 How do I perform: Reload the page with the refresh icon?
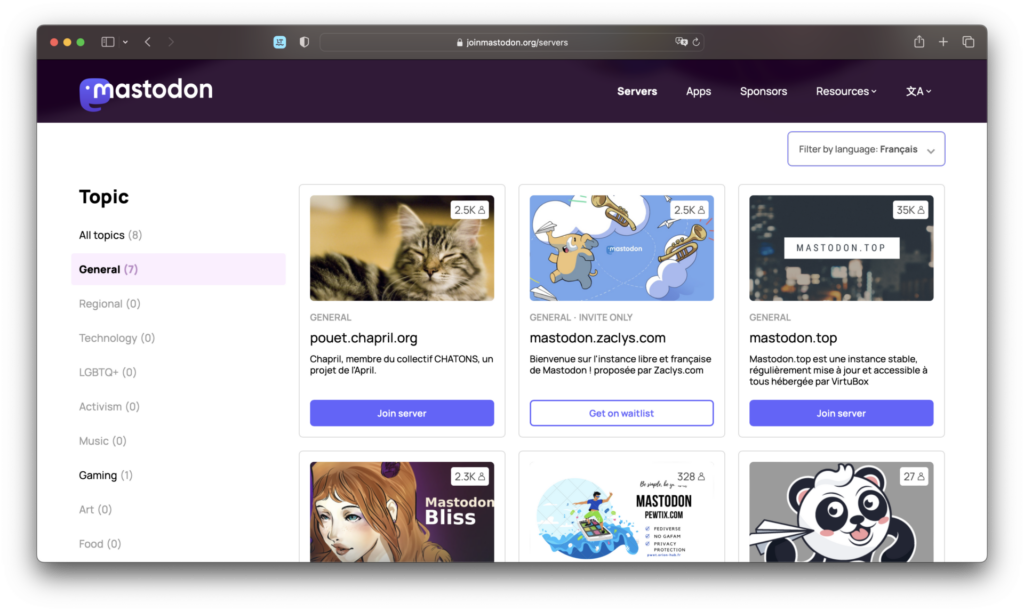point(696,42)
